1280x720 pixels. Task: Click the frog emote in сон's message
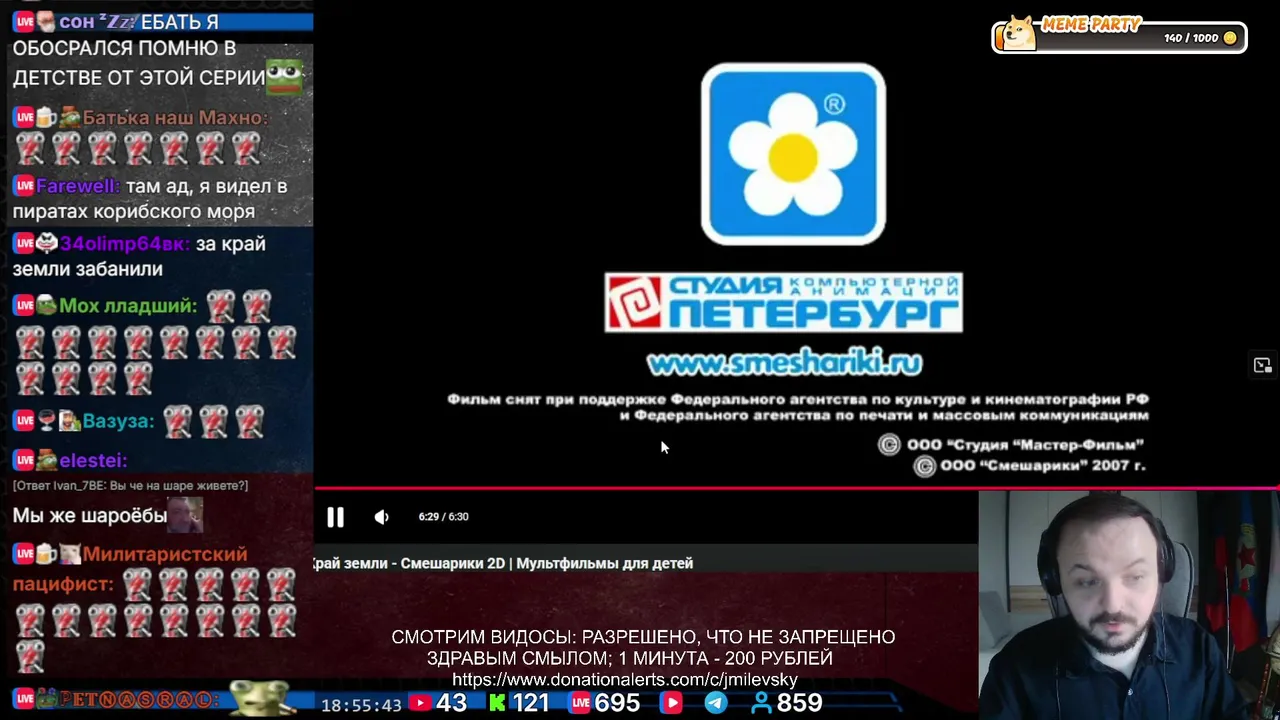tap(284, 77)
